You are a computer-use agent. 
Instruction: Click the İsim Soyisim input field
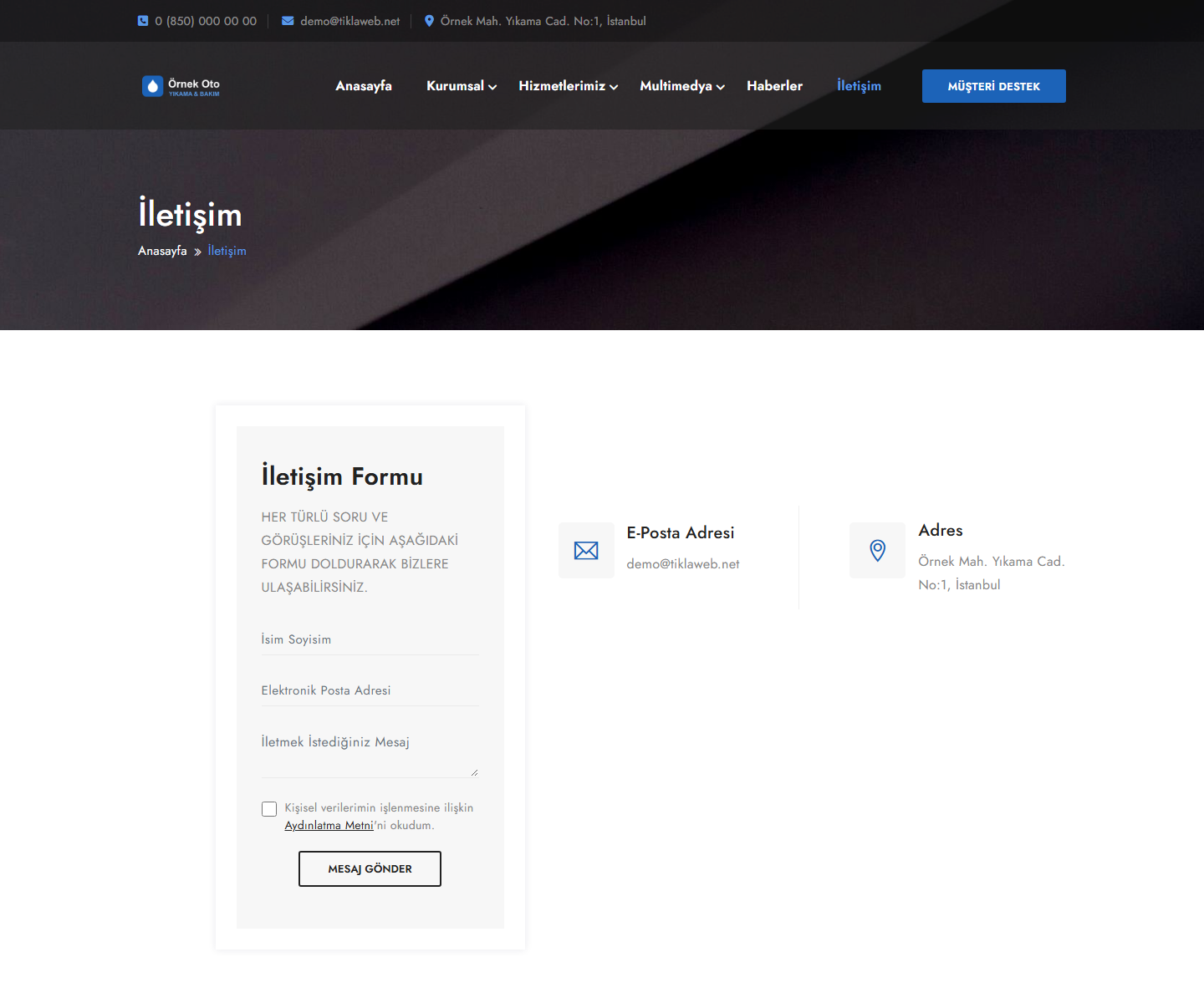(x=370, y=639)
